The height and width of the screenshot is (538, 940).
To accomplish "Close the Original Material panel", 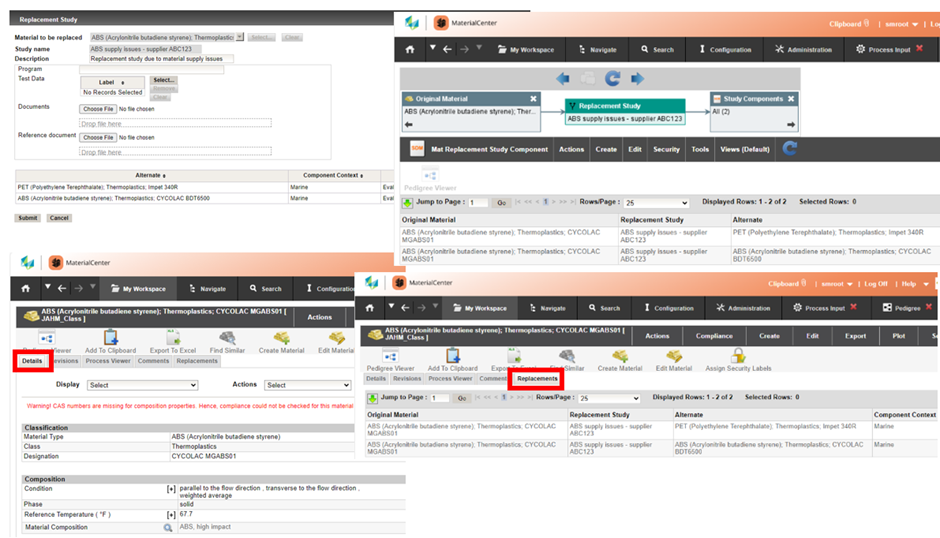I will (533, 98).
